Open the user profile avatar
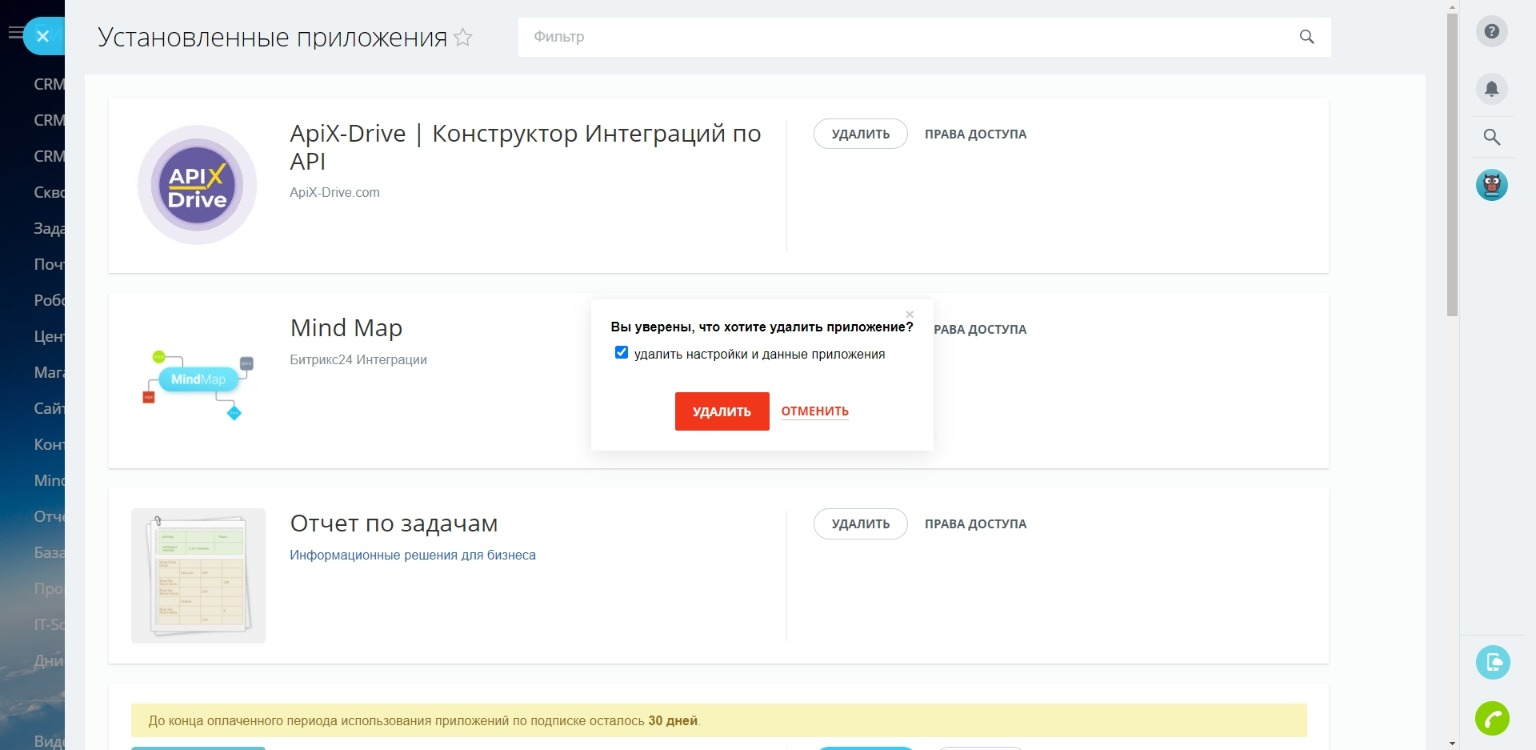The height and width of the screenshot is (750, 1536). tap(1491, 184)
